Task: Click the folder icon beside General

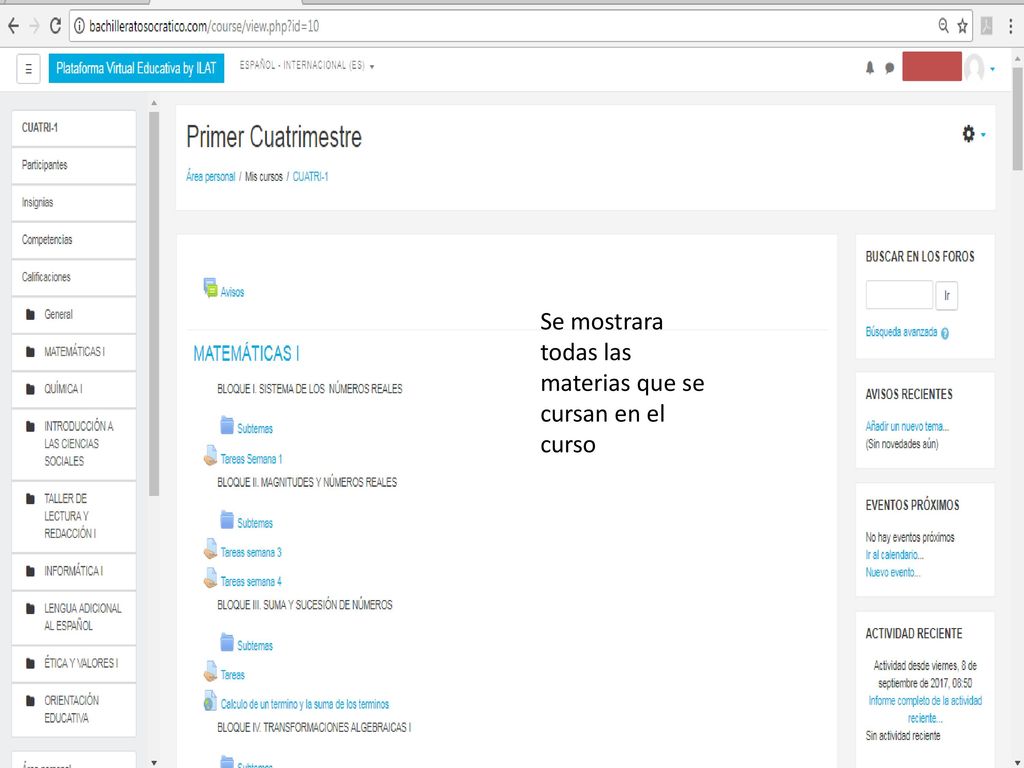Action: click(x=30, y=315)
